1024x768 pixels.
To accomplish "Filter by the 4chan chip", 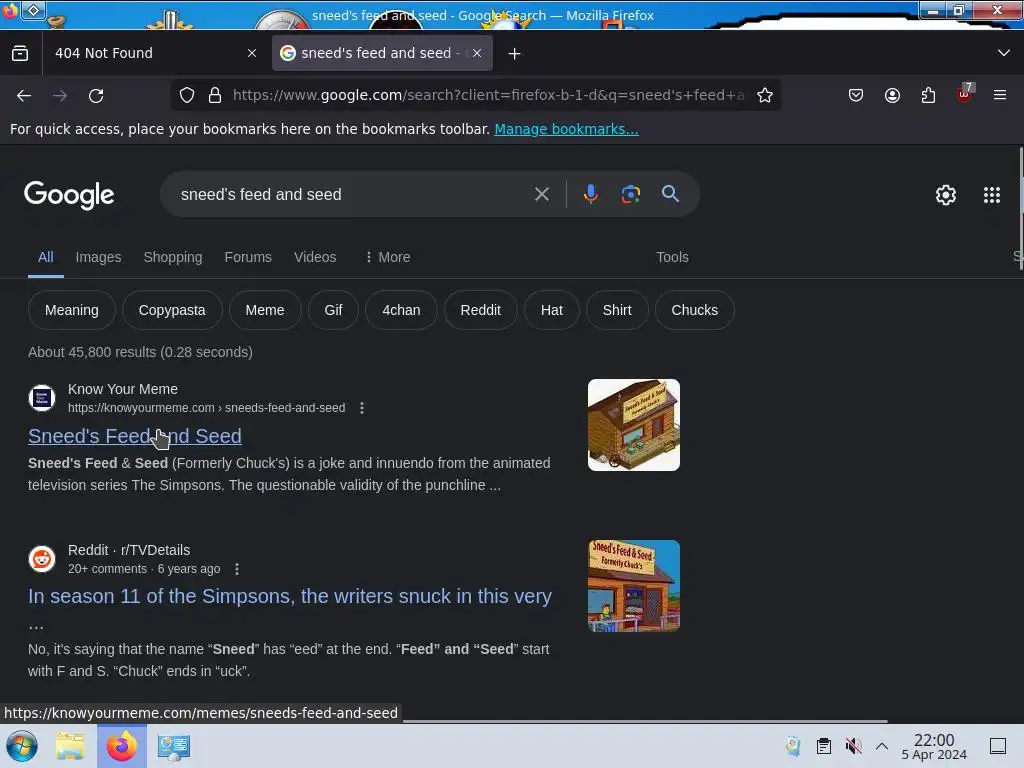I will coord(401,310).
